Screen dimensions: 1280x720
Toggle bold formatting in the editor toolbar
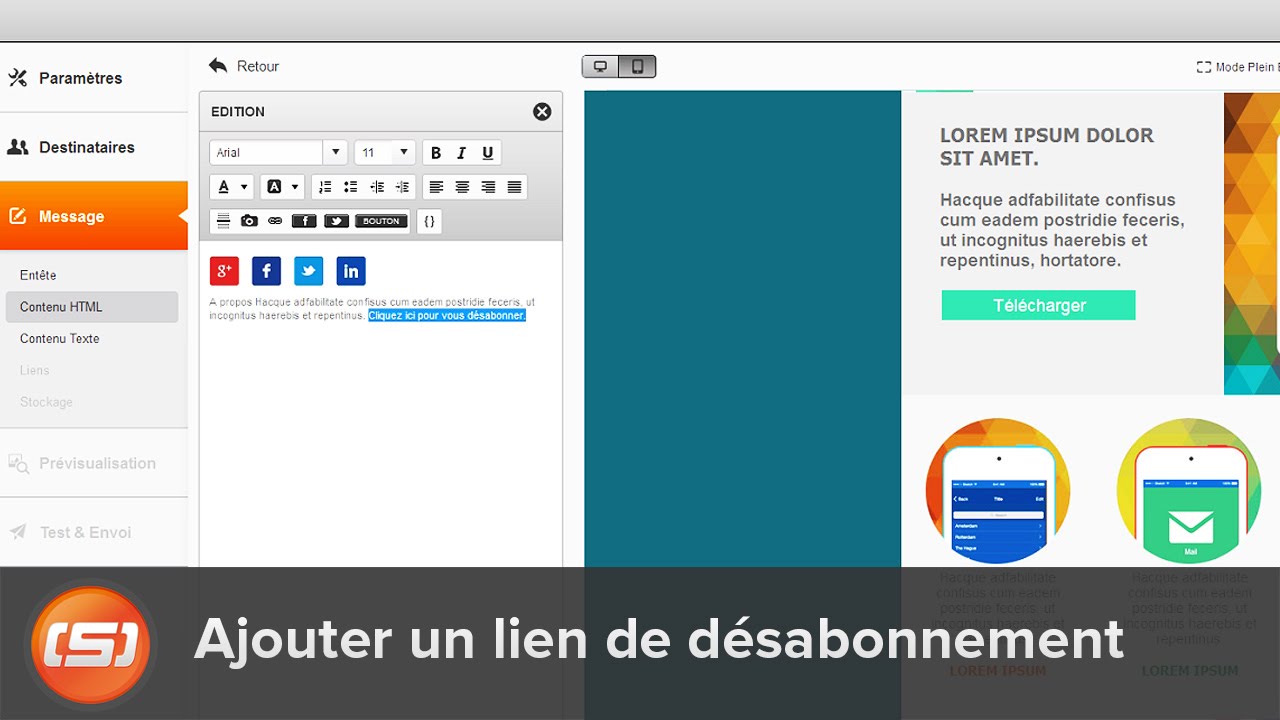436,153
